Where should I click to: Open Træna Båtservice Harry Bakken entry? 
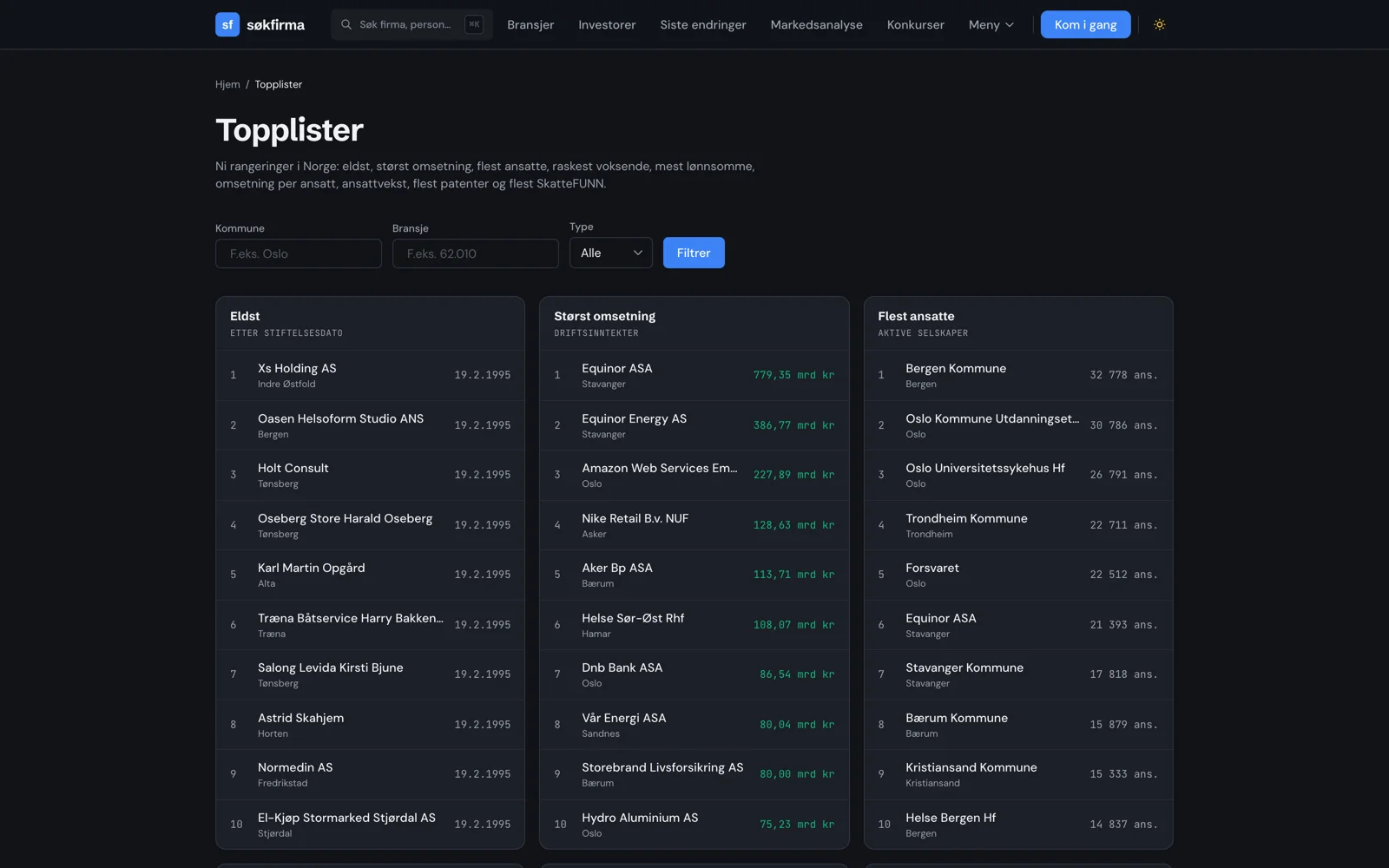[x=370, y=625]
